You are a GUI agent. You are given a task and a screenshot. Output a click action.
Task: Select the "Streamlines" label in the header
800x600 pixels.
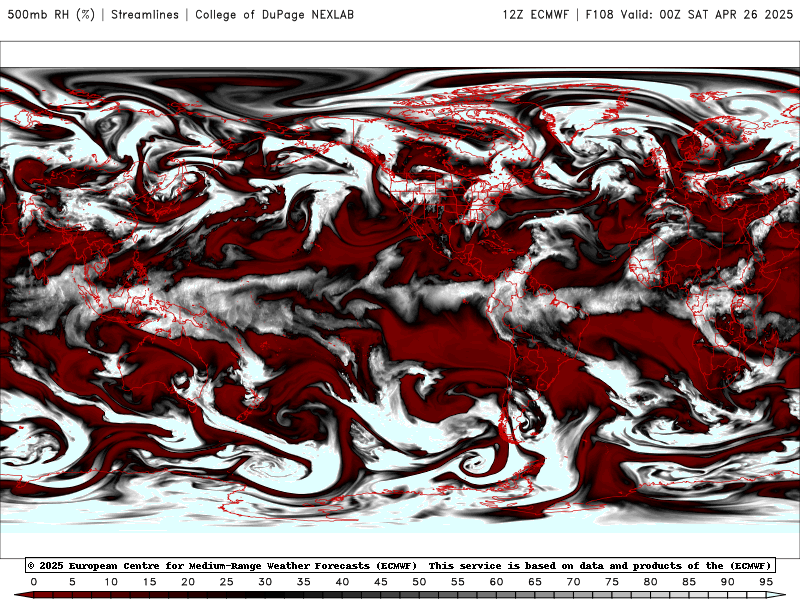tap(145, 14)
